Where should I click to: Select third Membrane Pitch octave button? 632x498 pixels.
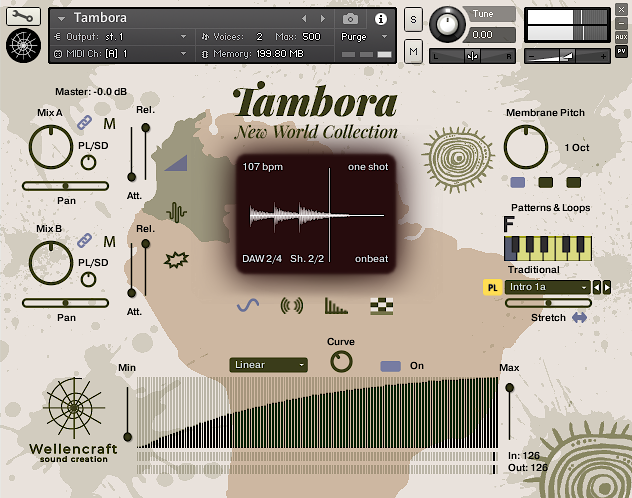coord(574,183)
